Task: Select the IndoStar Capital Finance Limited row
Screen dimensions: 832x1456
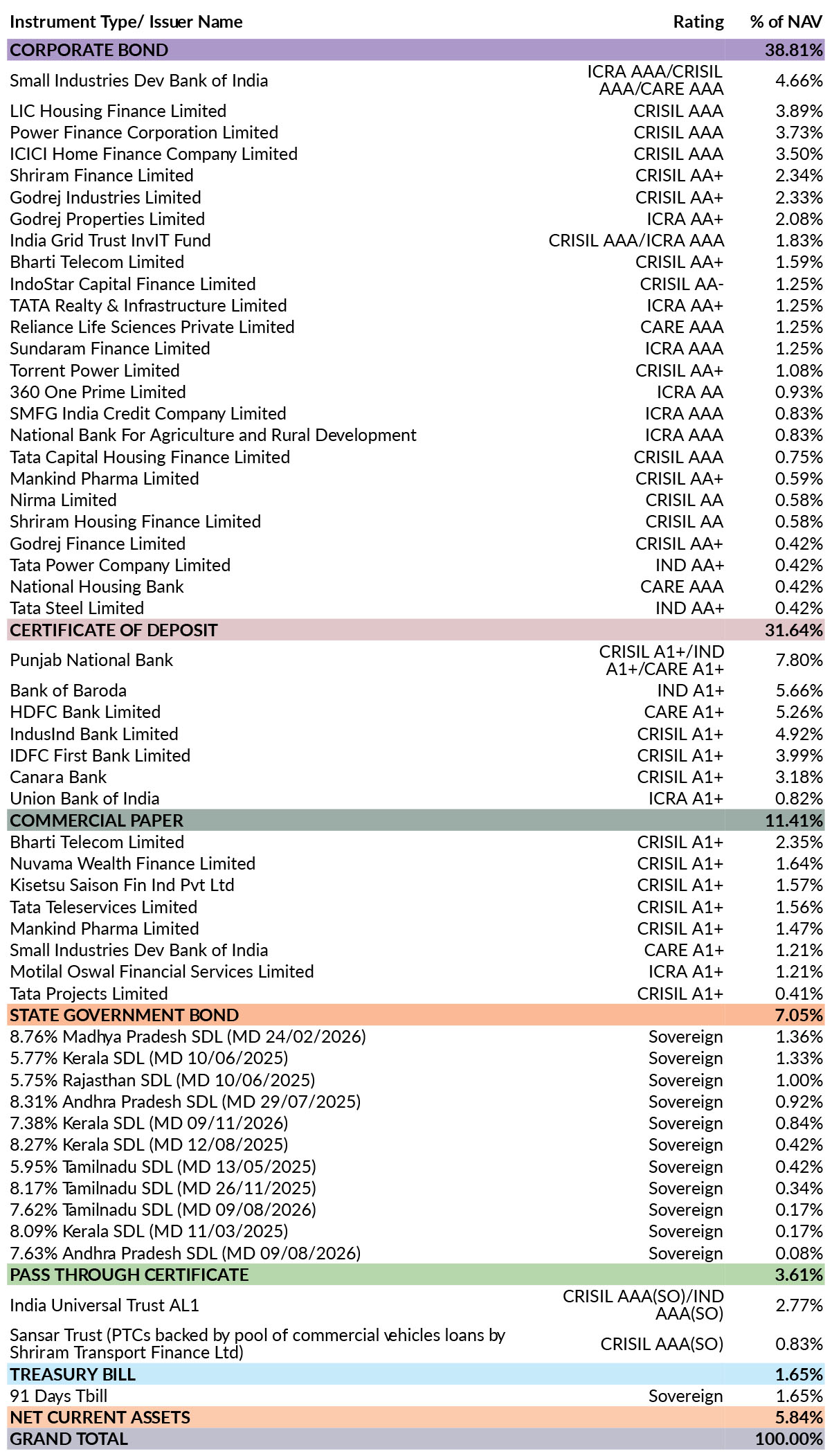Action: [x=416, y=284]
